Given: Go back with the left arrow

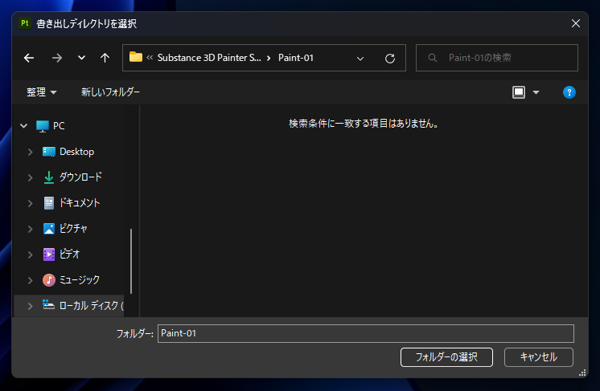Looking at the screenshot, I should coord(29,58).
